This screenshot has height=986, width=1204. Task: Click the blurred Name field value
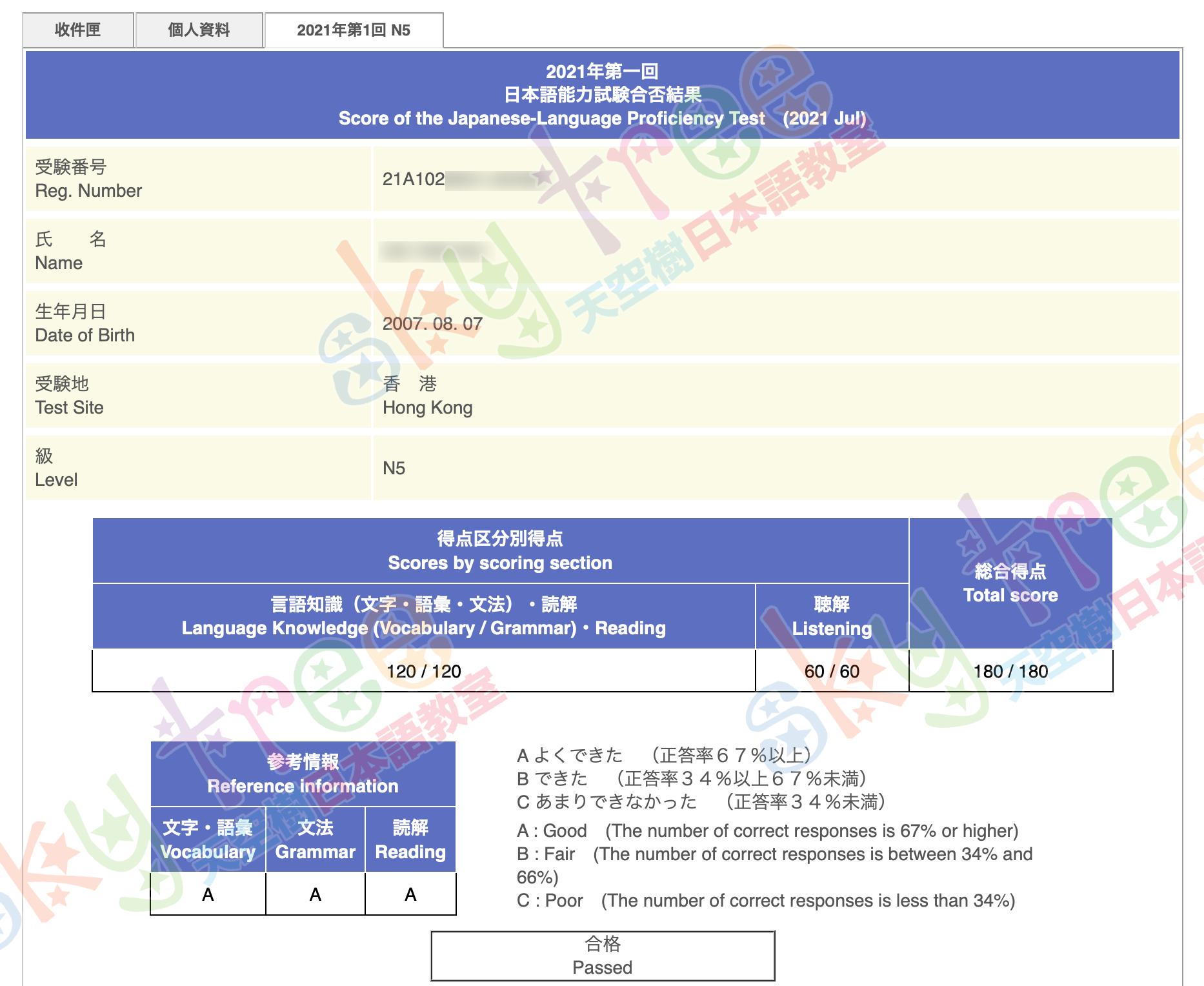434,251
